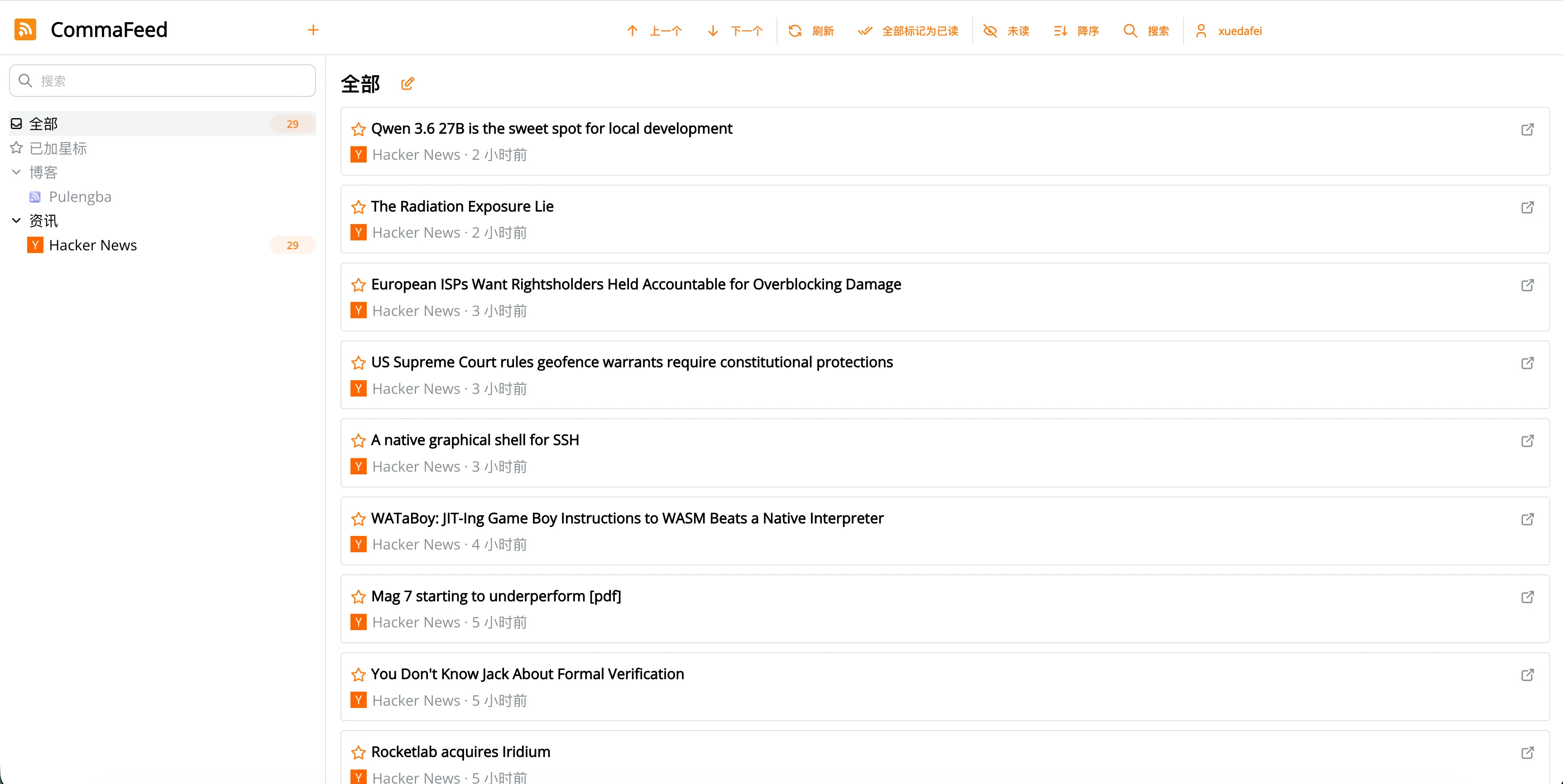This screenshot has height=784, width=1563.
Task: Open the WATaBoy JIT-Ing Game Boy article
Action: pyautogui.click(x=628, y=518)
